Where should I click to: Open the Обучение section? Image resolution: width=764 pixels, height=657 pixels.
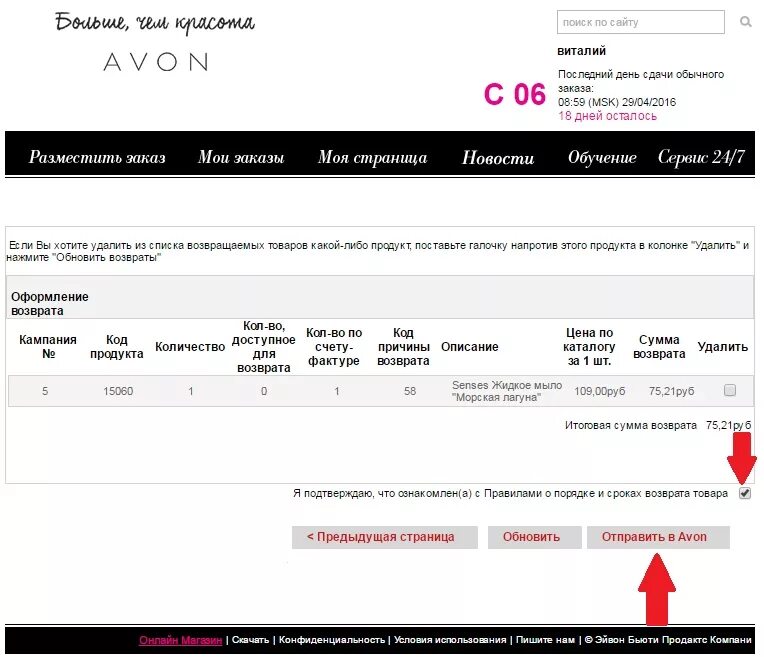602,157
